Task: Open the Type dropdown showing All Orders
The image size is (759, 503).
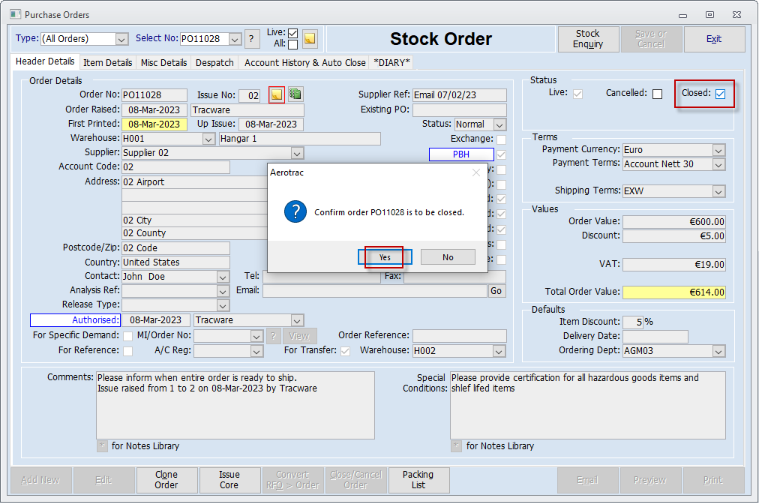Action: tap(121, 39)
